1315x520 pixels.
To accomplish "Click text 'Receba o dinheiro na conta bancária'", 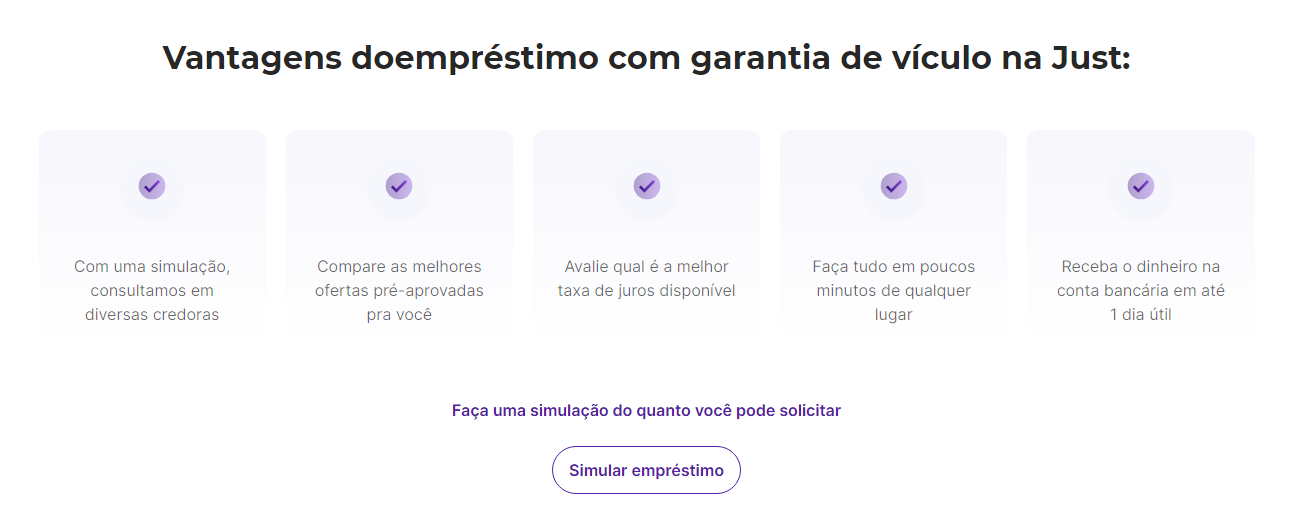I will 1141,279.
